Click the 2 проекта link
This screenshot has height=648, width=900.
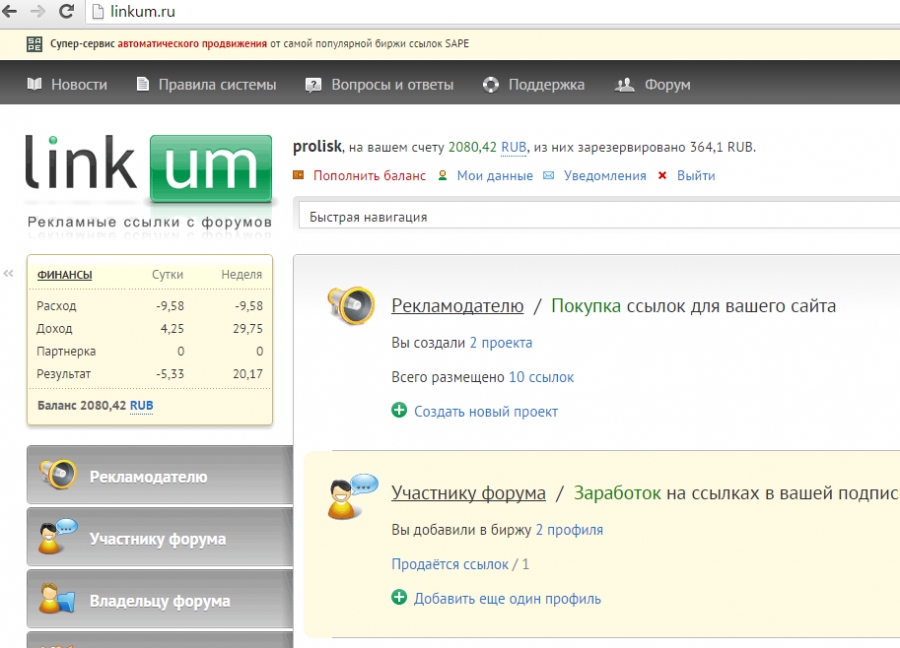(501, 342)
